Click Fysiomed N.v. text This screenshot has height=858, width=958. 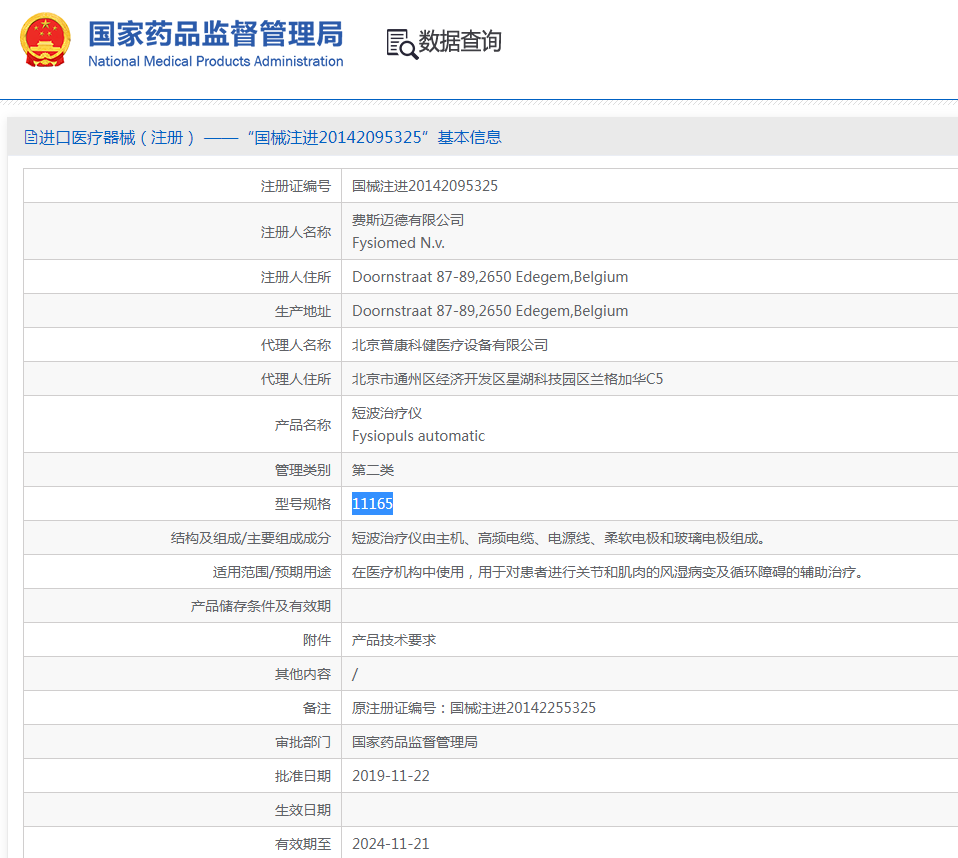(398, 243)
